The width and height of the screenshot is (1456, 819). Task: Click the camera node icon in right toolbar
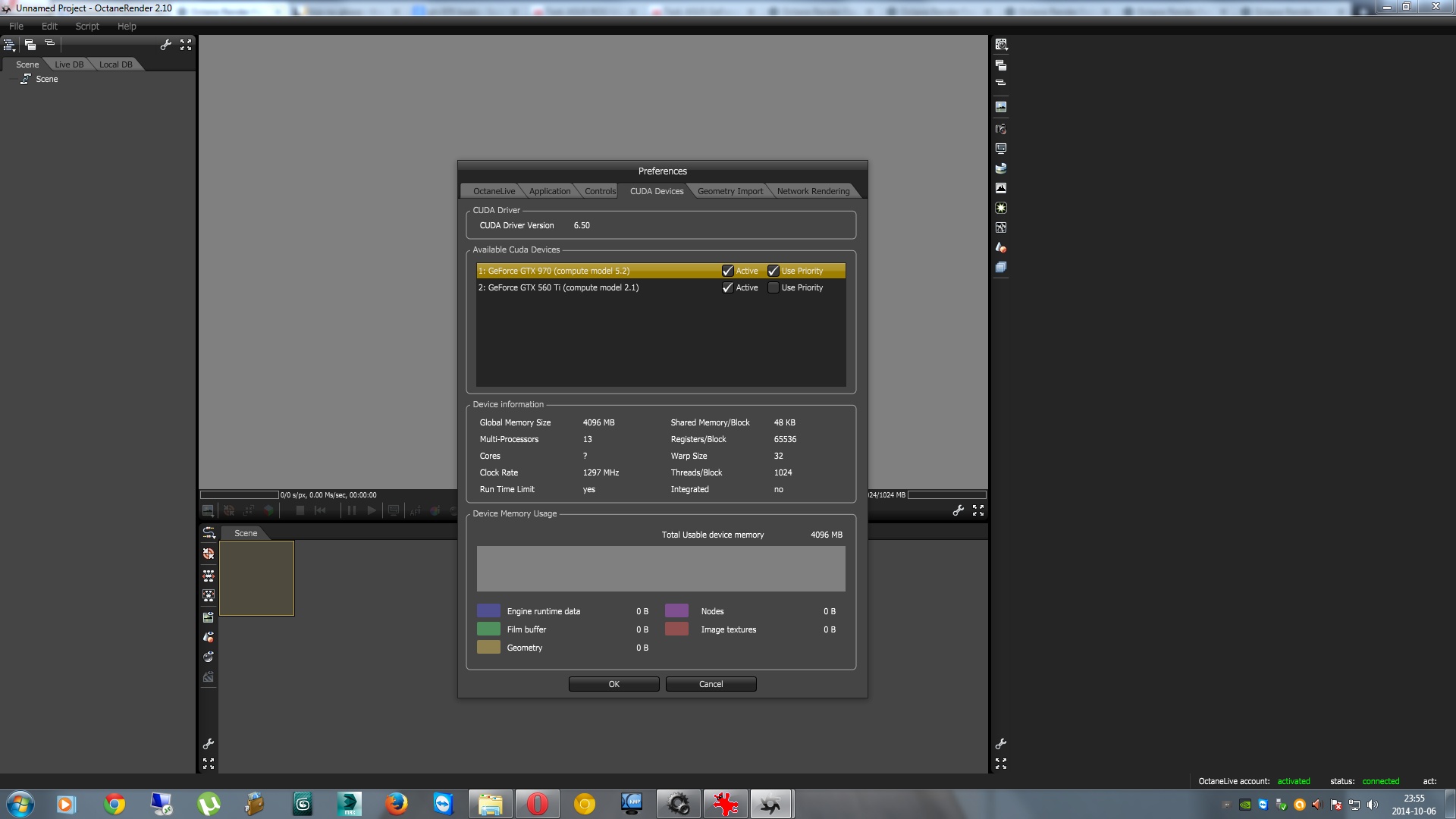click(1001, 129)
